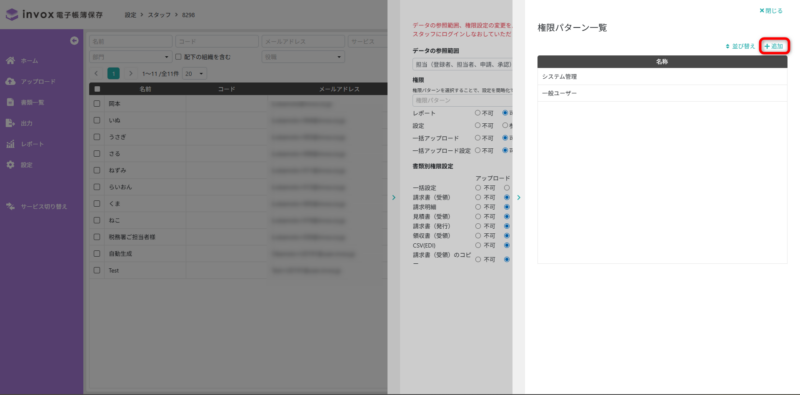
Task: Click the invox logo at top left
Action: click(54, 14)
